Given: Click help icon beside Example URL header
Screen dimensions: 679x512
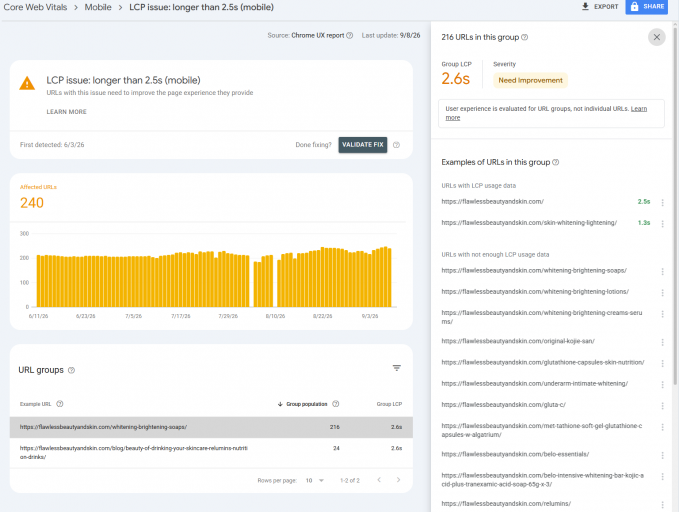Looking at the screenshot, I should pyautogui.click(x=60, y=404).
